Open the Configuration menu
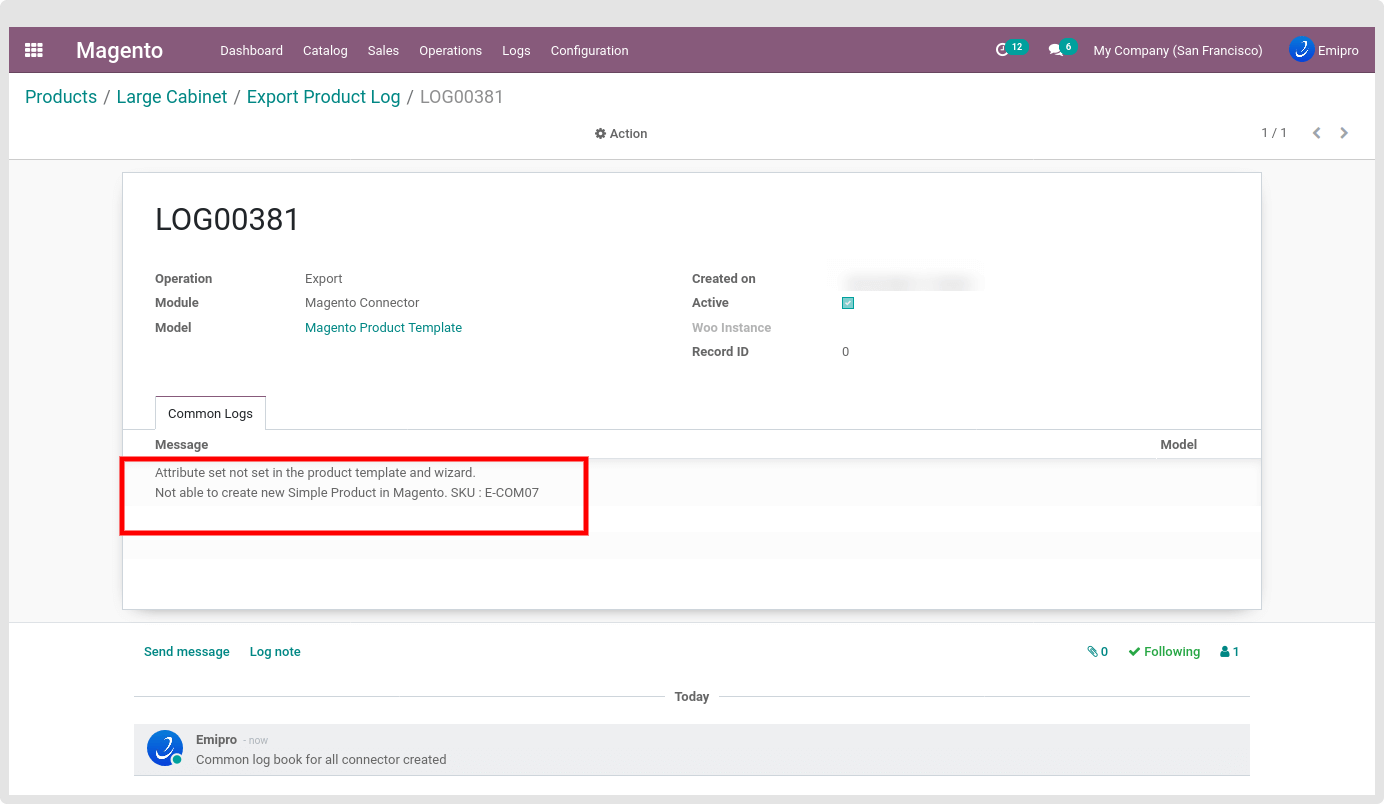The height and width of the screenshot is (804, 1384). click(589, 51)
